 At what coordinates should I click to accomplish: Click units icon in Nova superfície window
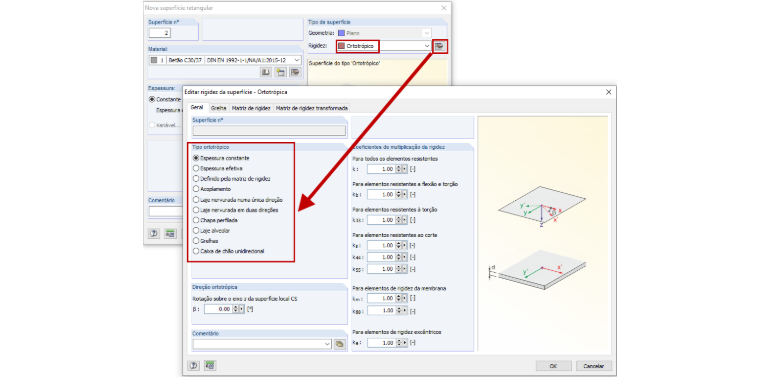coord(170,233)
